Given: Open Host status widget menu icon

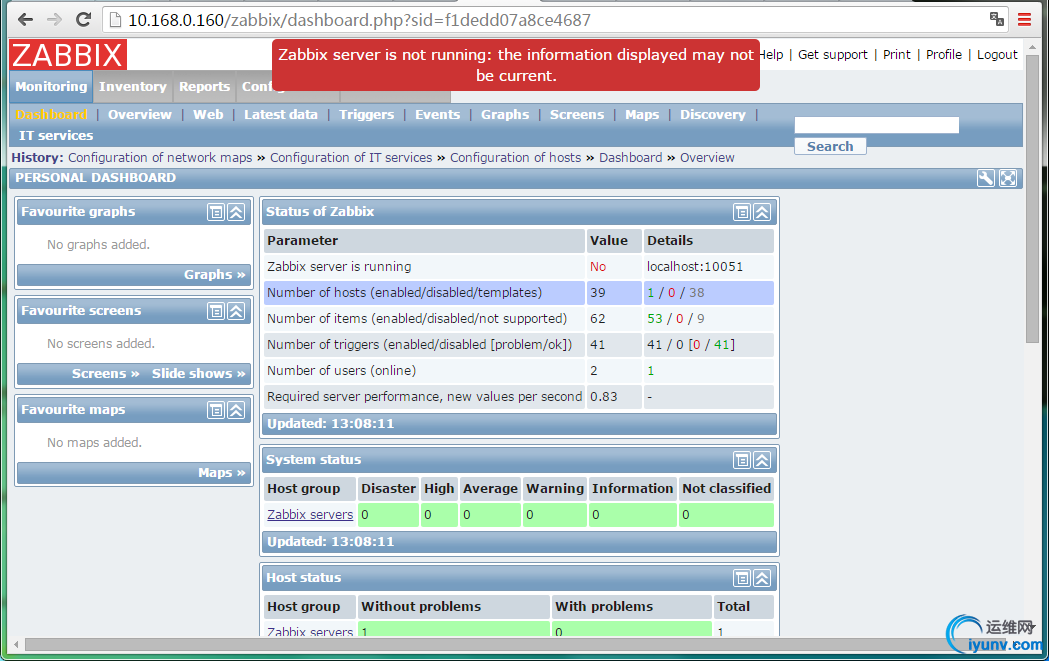Looking at the screenshot, I should click(x=741, y=578).
